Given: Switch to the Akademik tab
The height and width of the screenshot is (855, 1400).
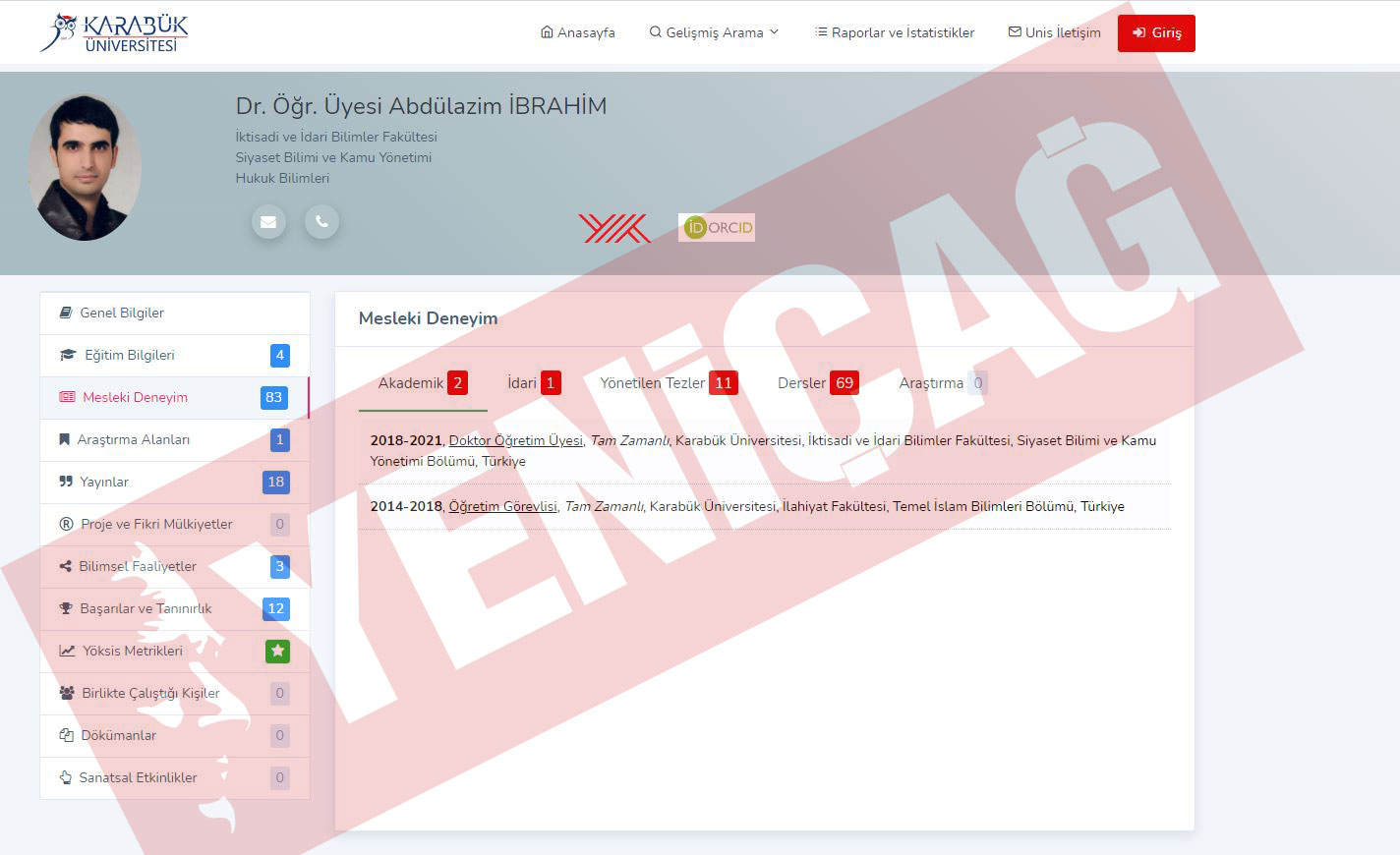Looking at the screenshot, I should pyautogui.click(x=423, y=383).
